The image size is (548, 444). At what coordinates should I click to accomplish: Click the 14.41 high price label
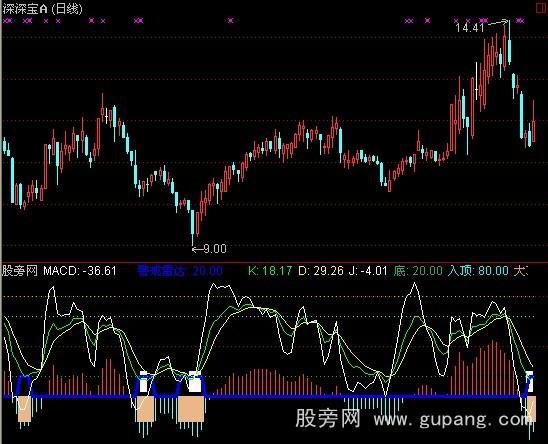click(470, 28)
